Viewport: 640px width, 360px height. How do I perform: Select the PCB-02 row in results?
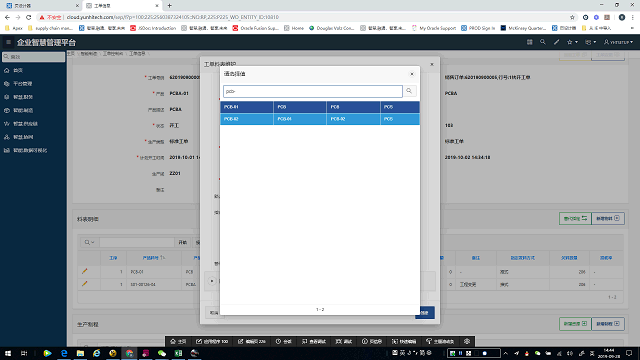click(x=320, y=119)
